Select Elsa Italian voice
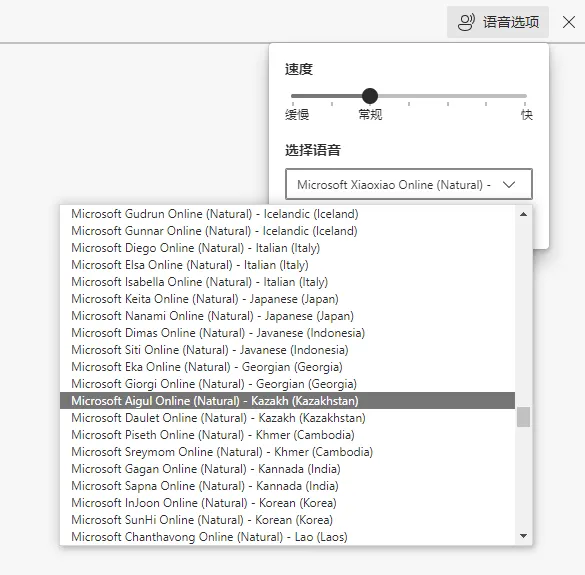585x575 pixels. point(287,265)
